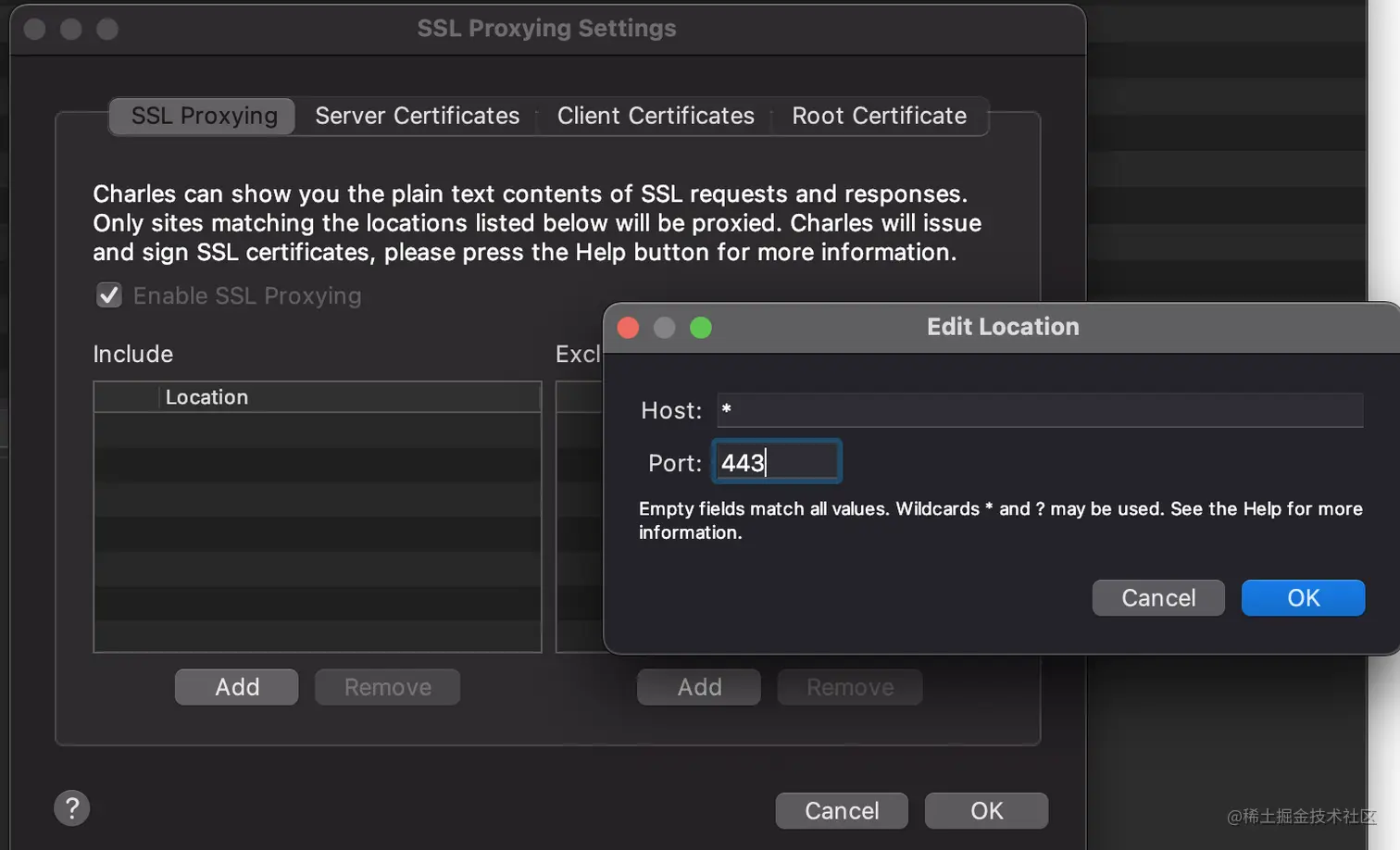Toggle the Enable SSL Proxying checkbox
Screen dimensions: 1400x850
[x=109, y=295]
